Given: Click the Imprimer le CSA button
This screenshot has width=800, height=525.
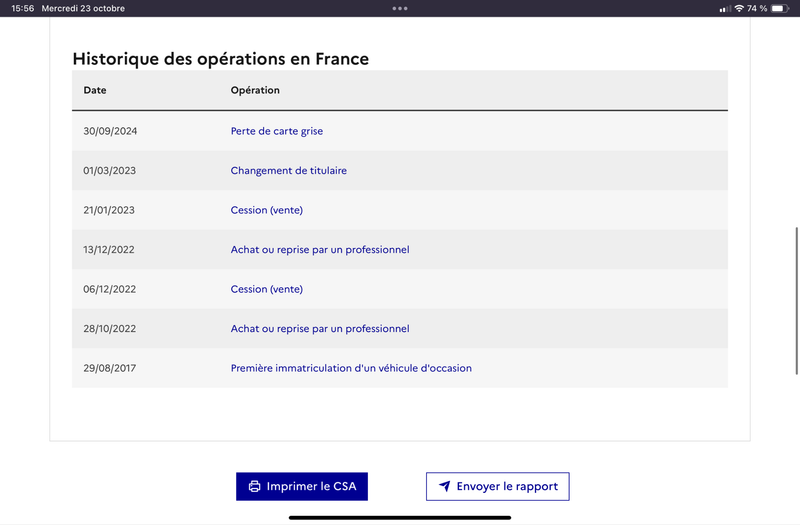Looking at the screenshot, I should click(302, 486).
